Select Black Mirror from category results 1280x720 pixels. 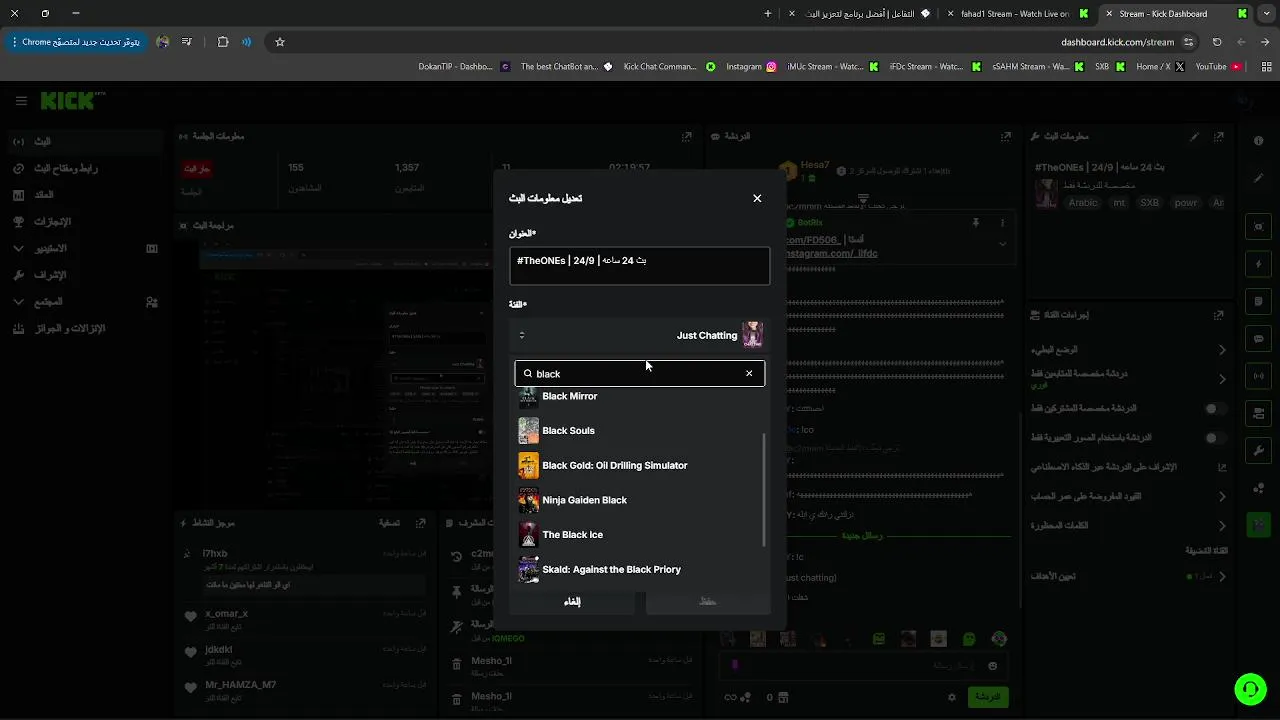coord(640,396)
